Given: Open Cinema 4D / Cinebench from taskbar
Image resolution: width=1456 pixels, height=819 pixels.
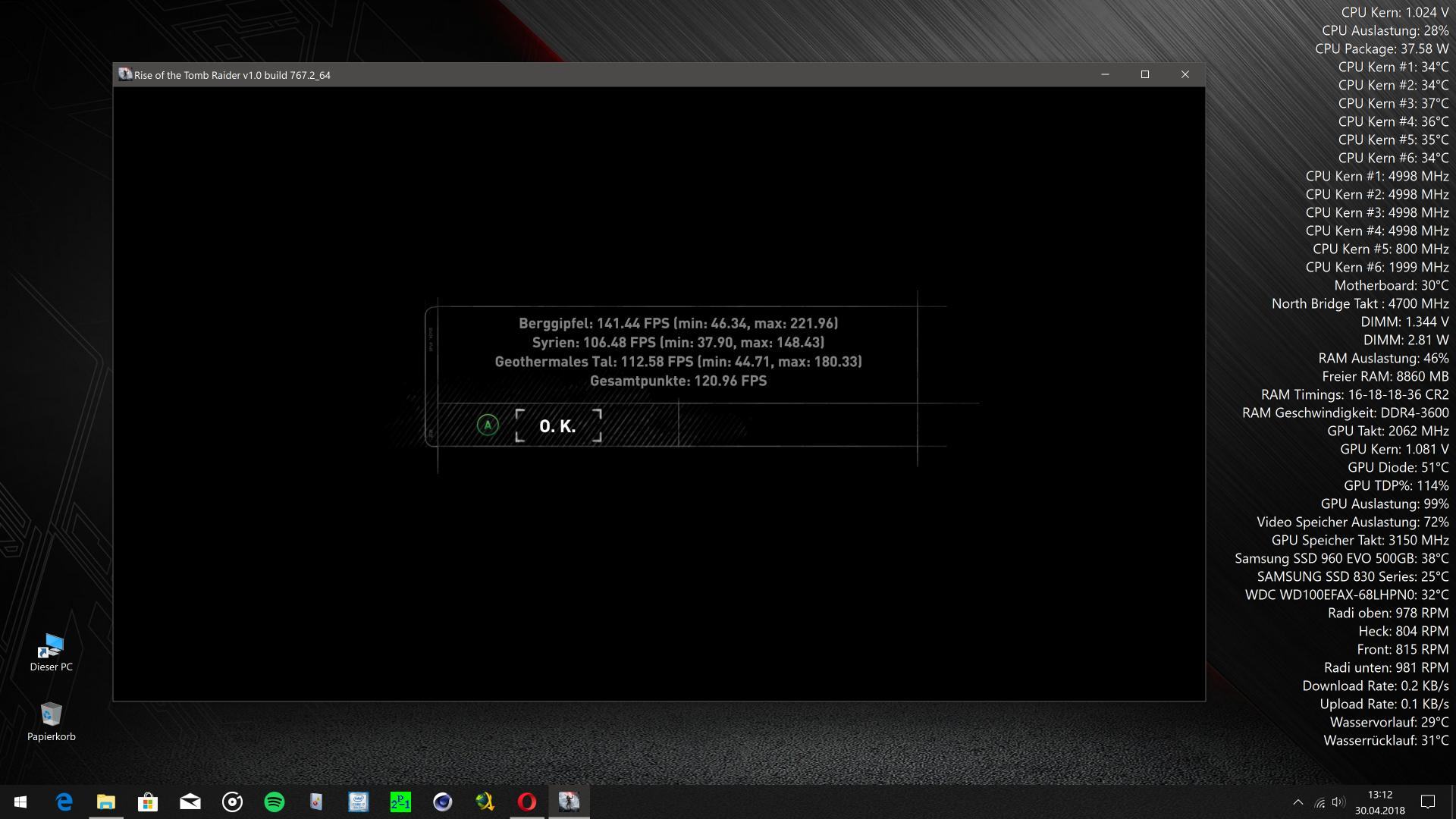Looking at the screenshot, I should 443,802.
